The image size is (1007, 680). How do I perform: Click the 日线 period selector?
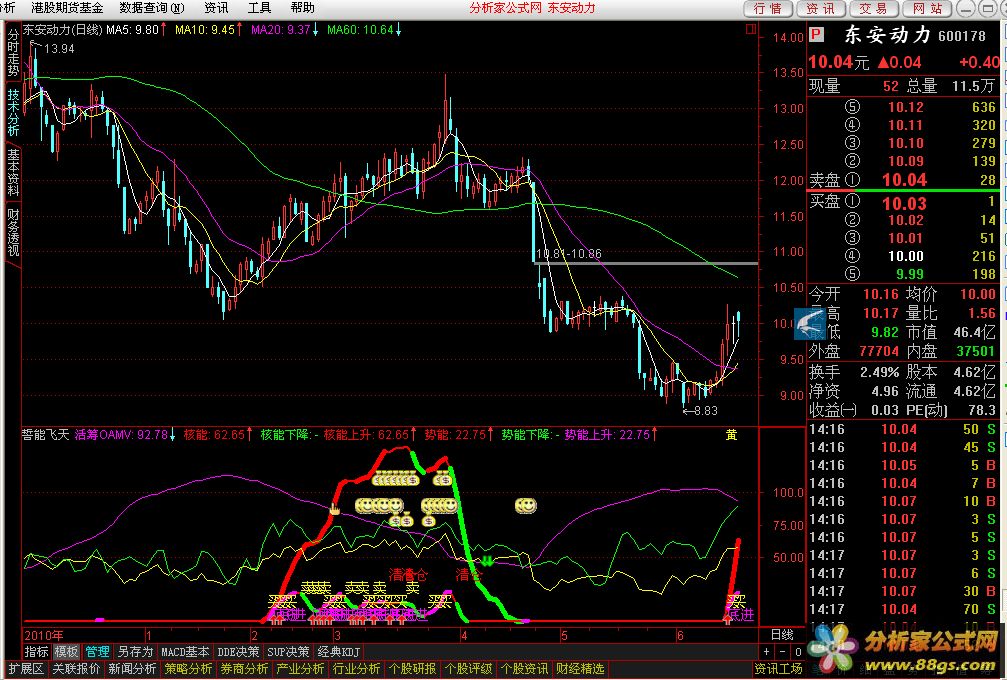(782, 634)
